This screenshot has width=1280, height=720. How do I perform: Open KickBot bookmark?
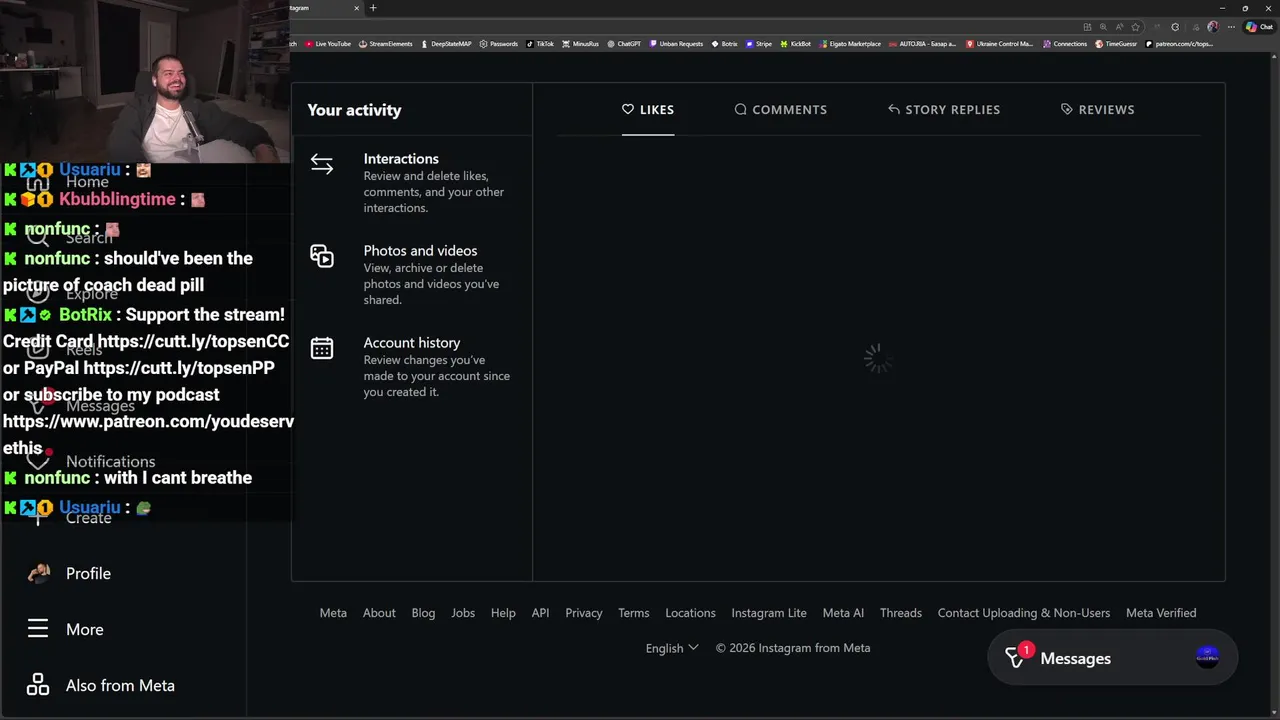tap(796, 44)
